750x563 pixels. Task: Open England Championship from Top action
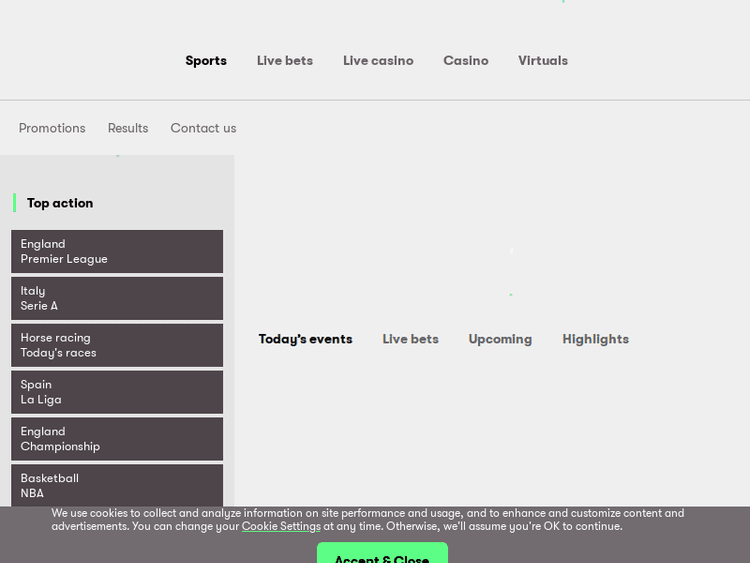pyautogui.click(x=117, y=439)
